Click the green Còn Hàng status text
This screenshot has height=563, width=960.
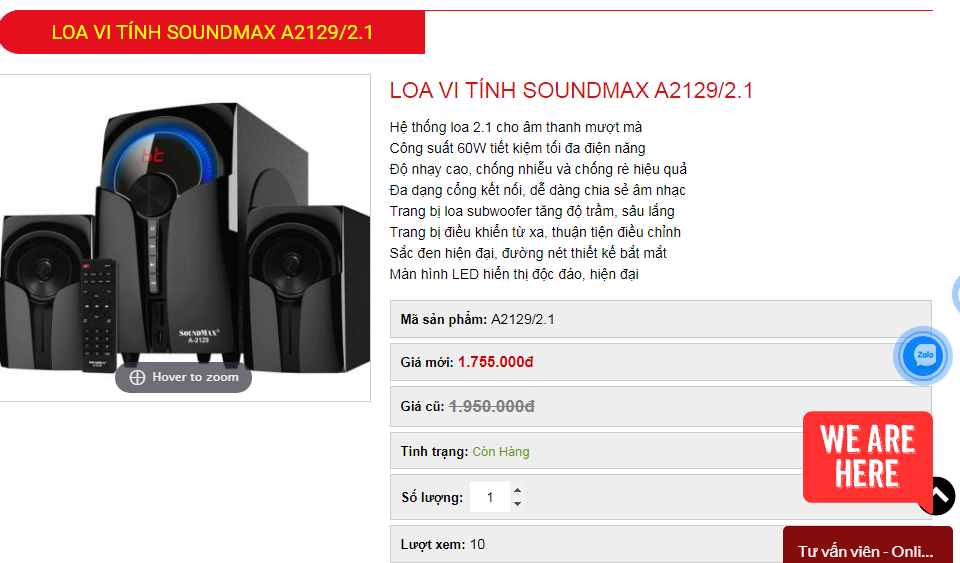pyautogui.click(x=501, y=452)
